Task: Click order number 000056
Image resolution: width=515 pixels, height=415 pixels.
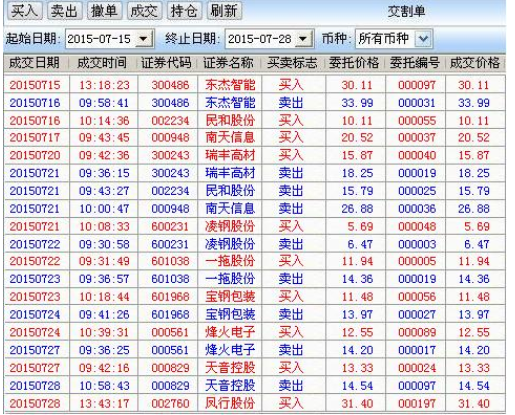Action: (x=417, y=297)
